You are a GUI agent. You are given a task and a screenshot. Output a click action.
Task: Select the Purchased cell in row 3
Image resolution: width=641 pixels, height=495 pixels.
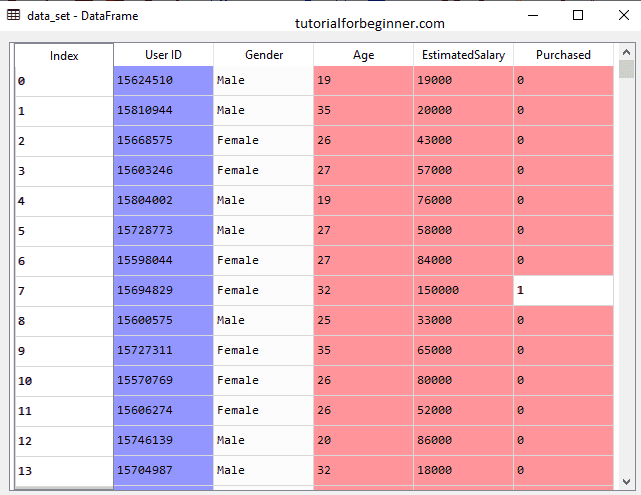click(x=563, y=170)
